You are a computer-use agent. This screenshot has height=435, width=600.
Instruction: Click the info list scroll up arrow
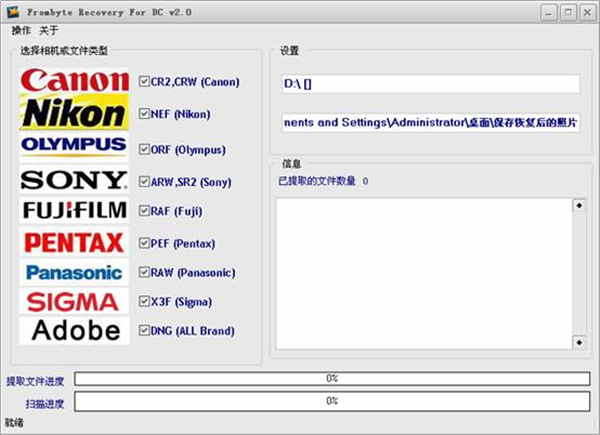coord(578,206)
